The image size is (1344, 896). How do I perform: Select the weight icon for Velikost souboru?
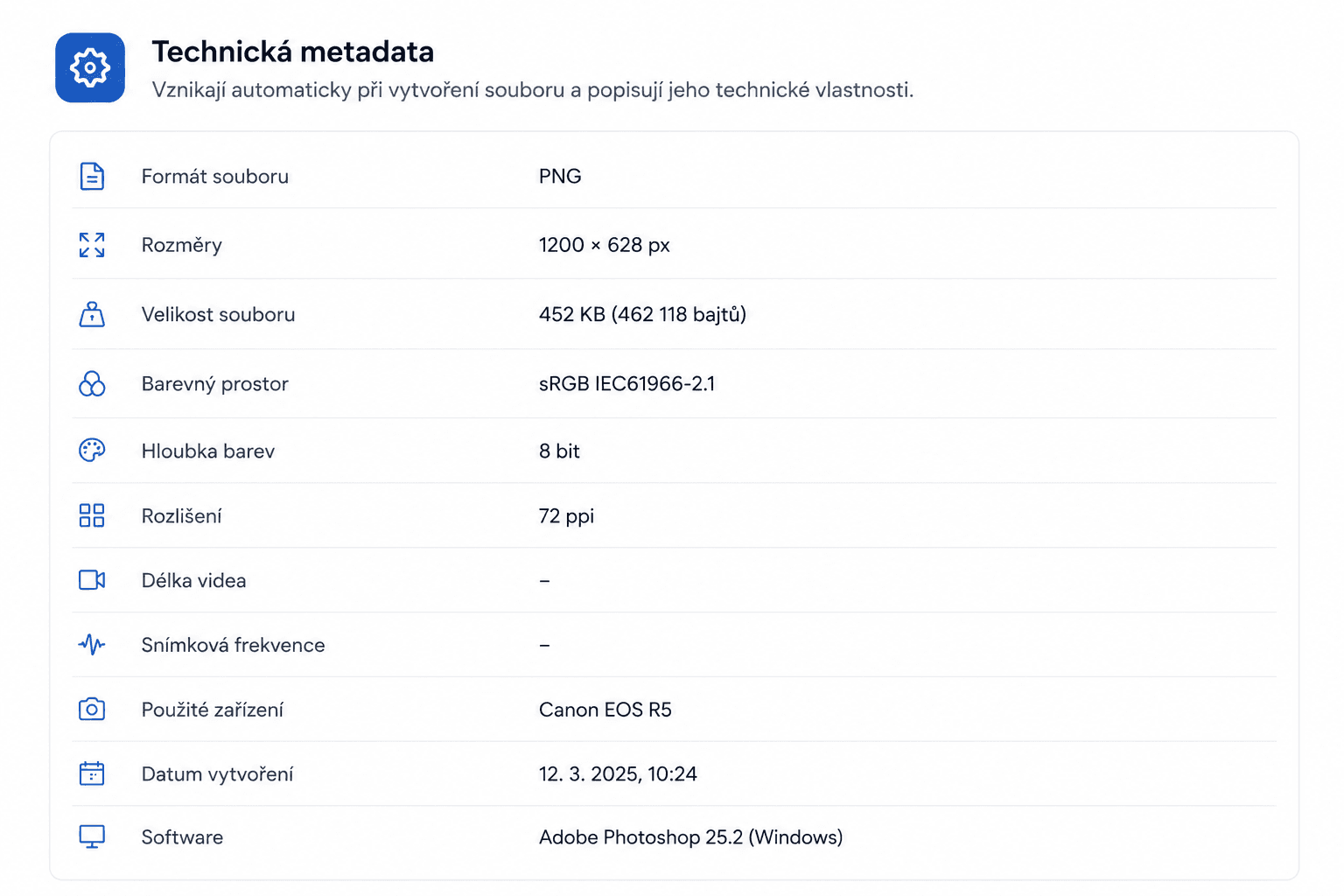[92, 314]
